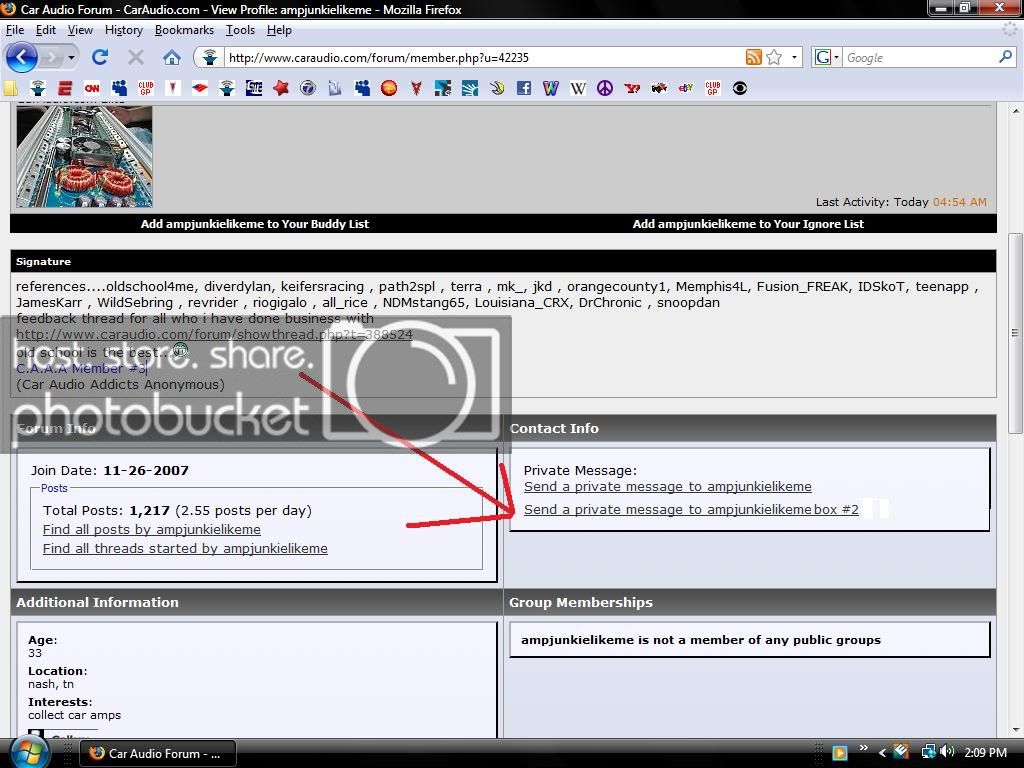Open the Help menu
The height and width of the screenshot is (768, 1024).
280,30
